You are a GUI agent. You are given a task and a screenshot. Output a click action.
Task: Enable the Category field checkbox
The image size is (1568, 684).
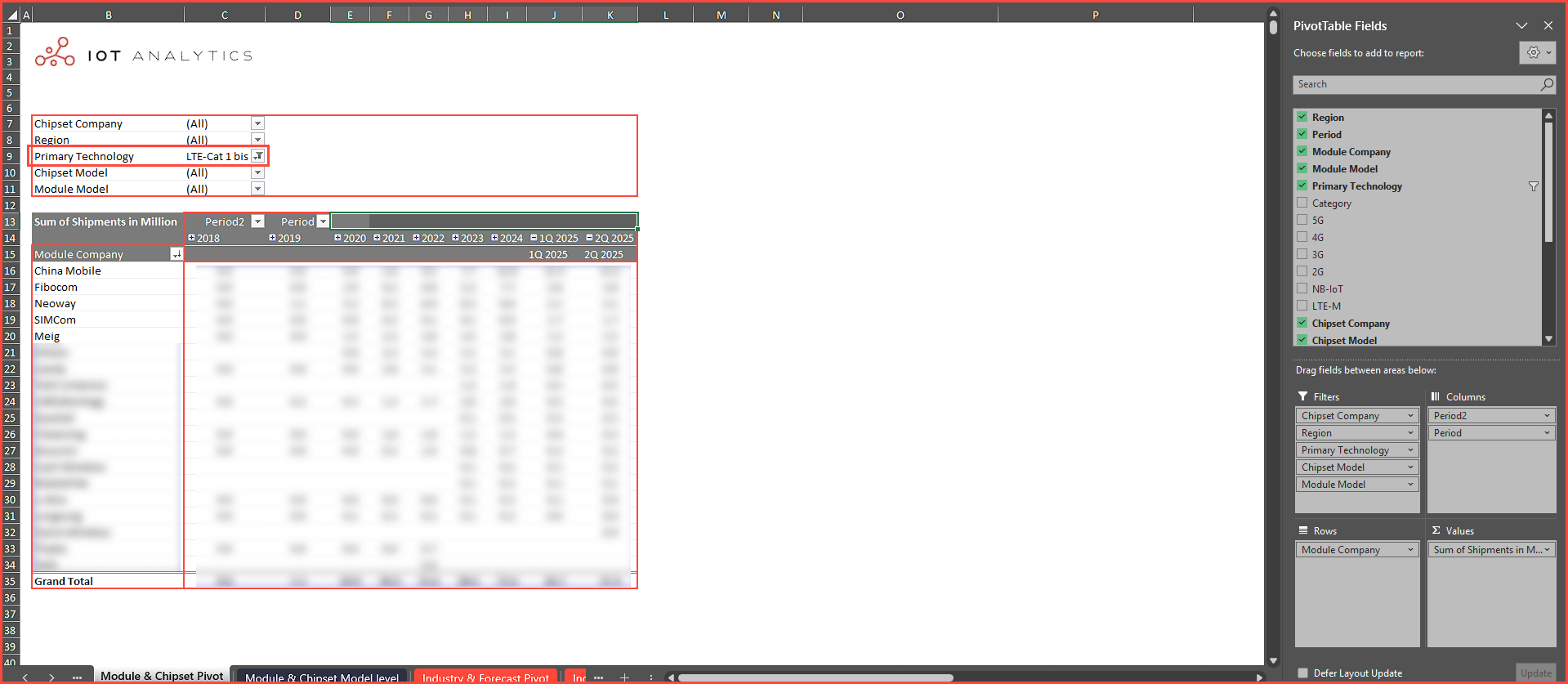click(x=1302, y=203)
